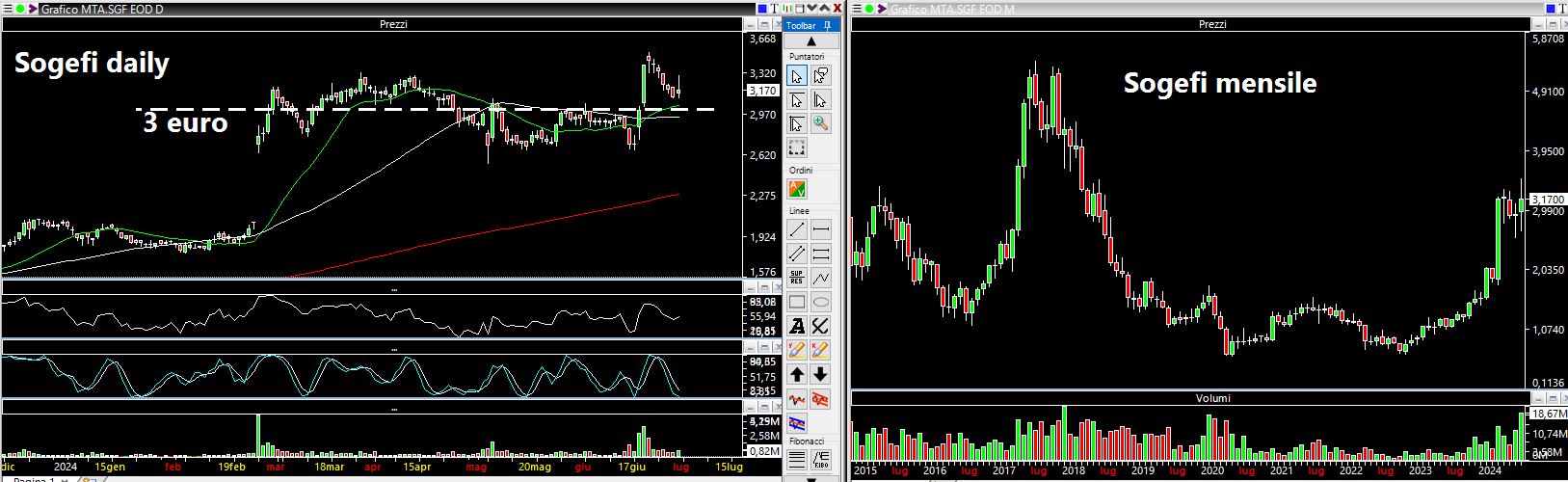Viewport: 1568px width, 482px height.
Task: Select the horizontal crosshair line pointer
Action: 797,100
